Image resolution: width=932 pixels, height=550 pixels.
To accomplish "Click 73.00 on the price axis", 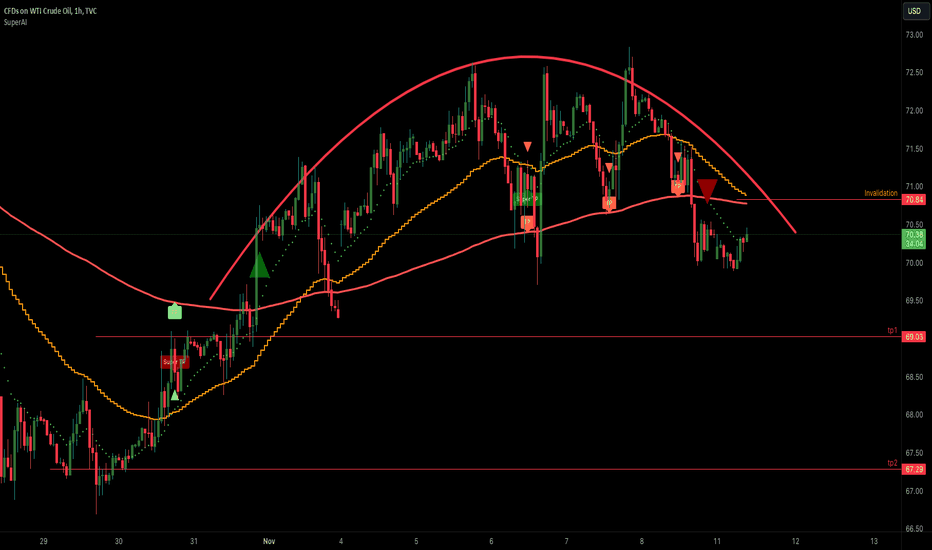I will (914, 36).
